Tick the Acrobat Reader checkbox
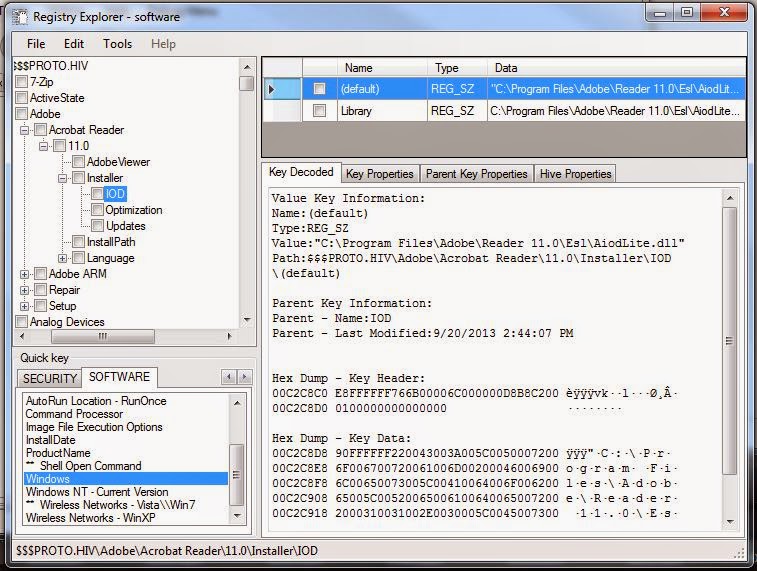Viewport: 757px width, 571px height. tap(41, 129)
